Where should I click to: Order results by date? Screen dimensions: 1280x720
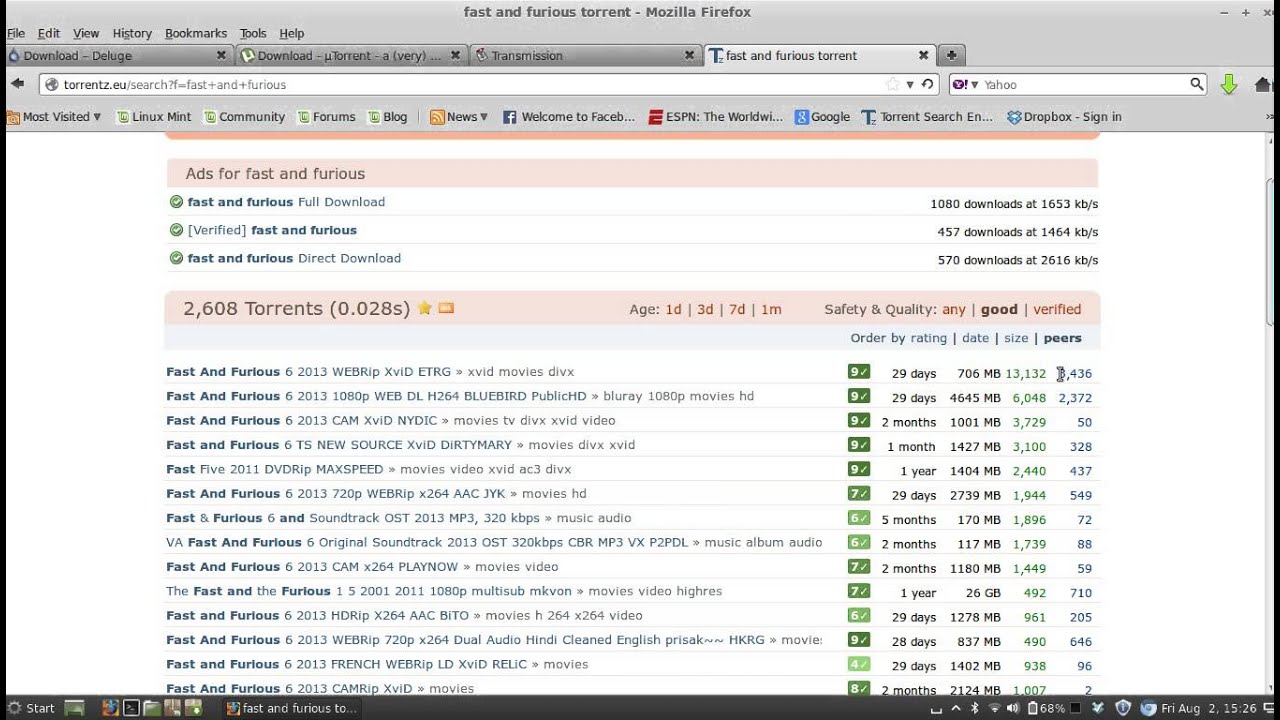coord(975,338)
